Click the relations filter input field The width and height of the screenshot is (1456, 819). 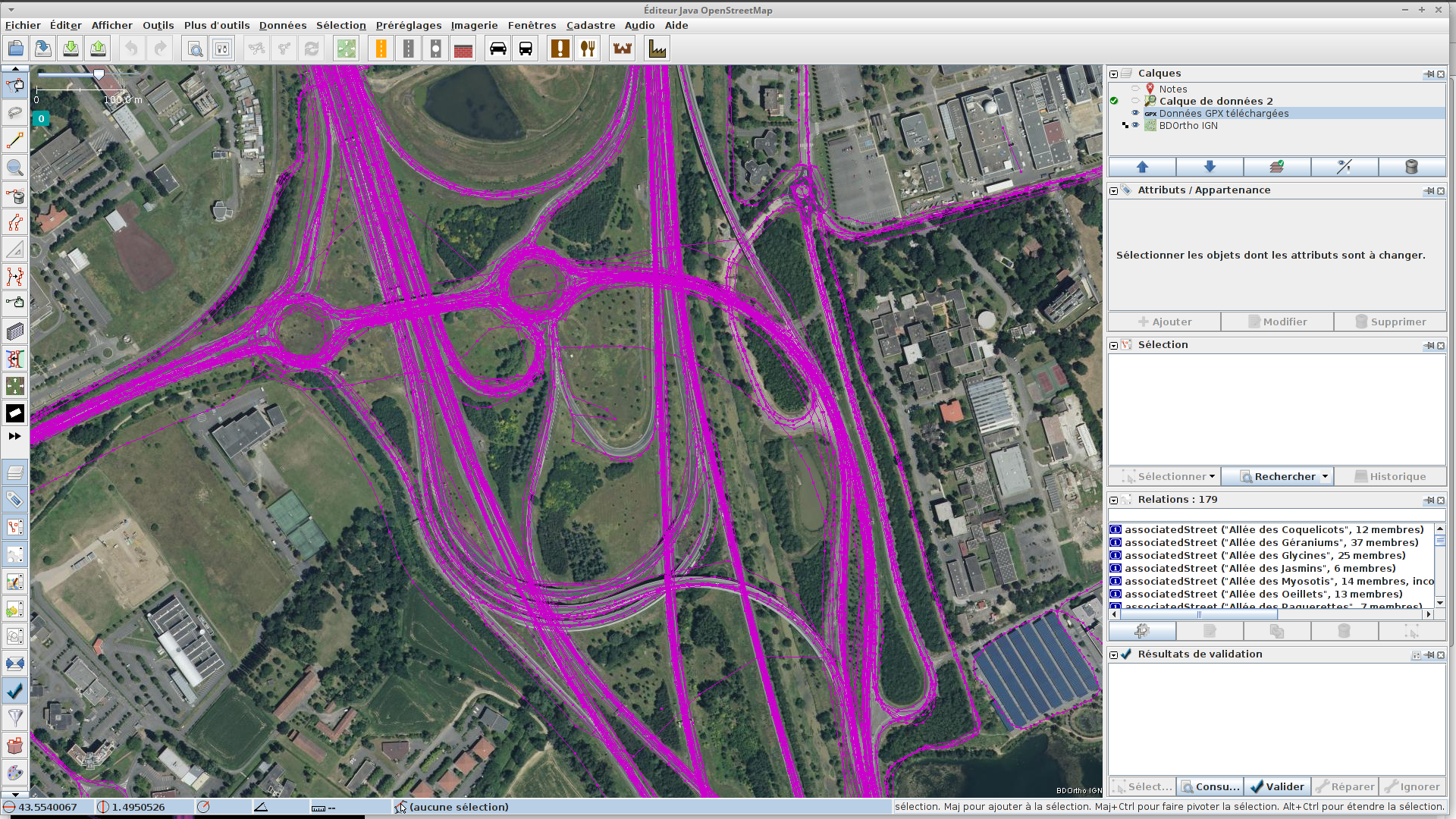(x=1277, y=515)
